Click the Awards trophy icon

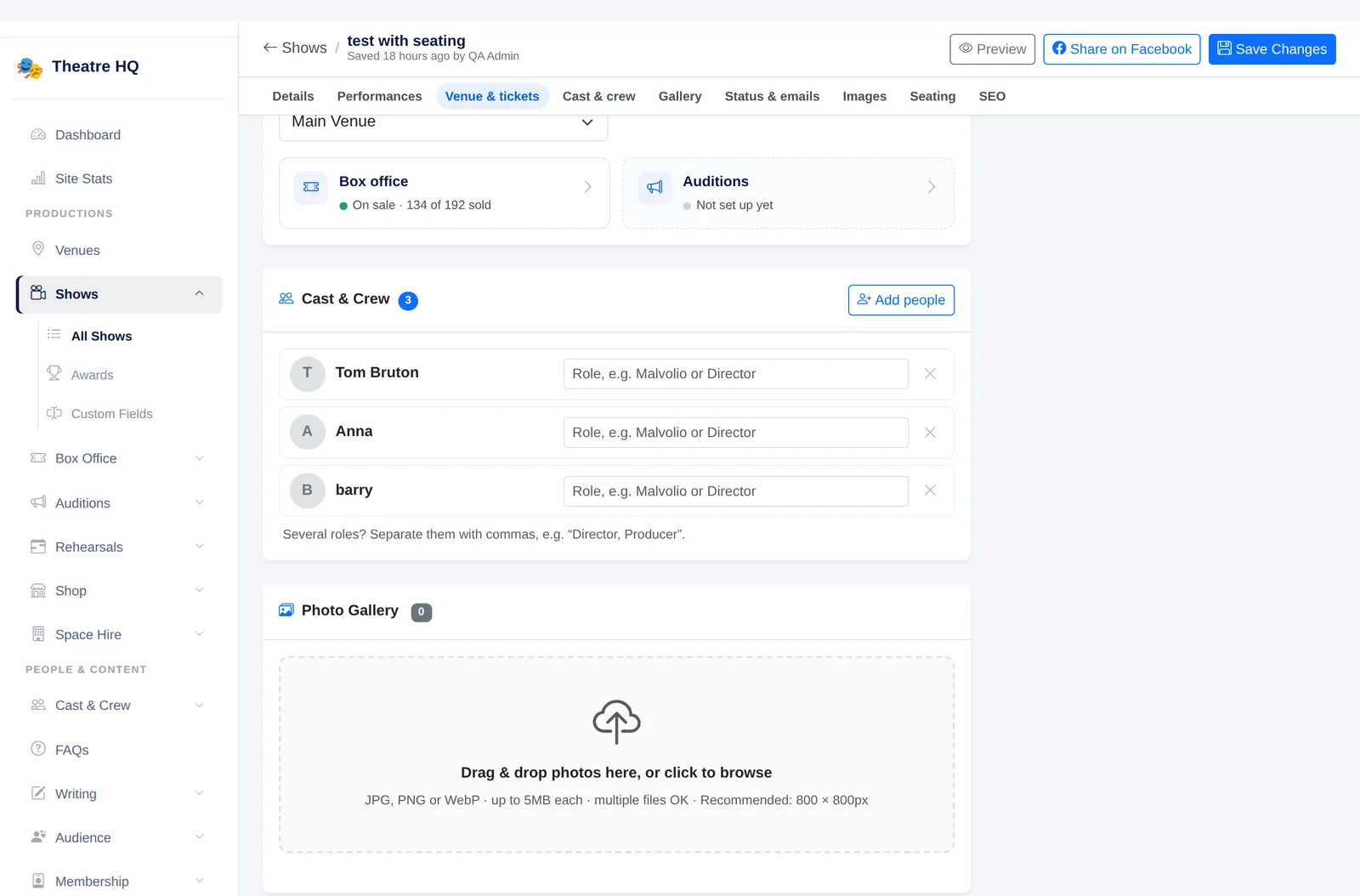pos(54,374)
